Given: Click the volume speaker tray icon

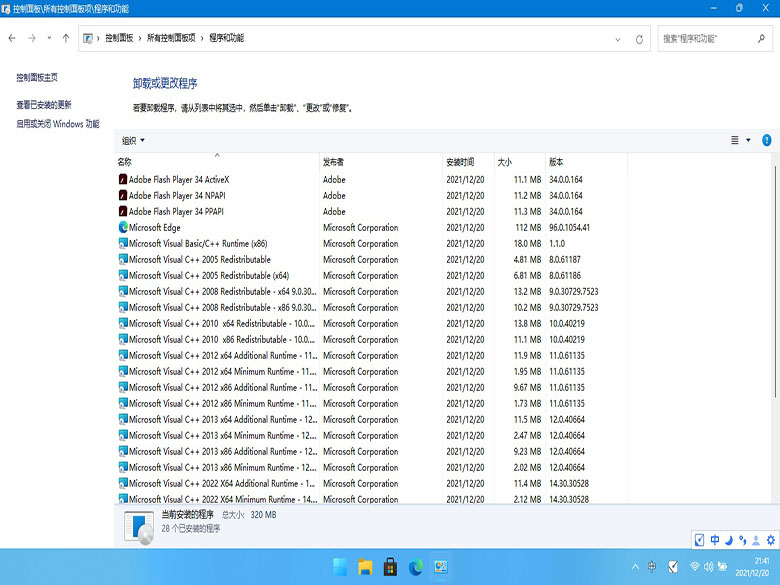Looking at the screenshot, I should tap(708, 567).
